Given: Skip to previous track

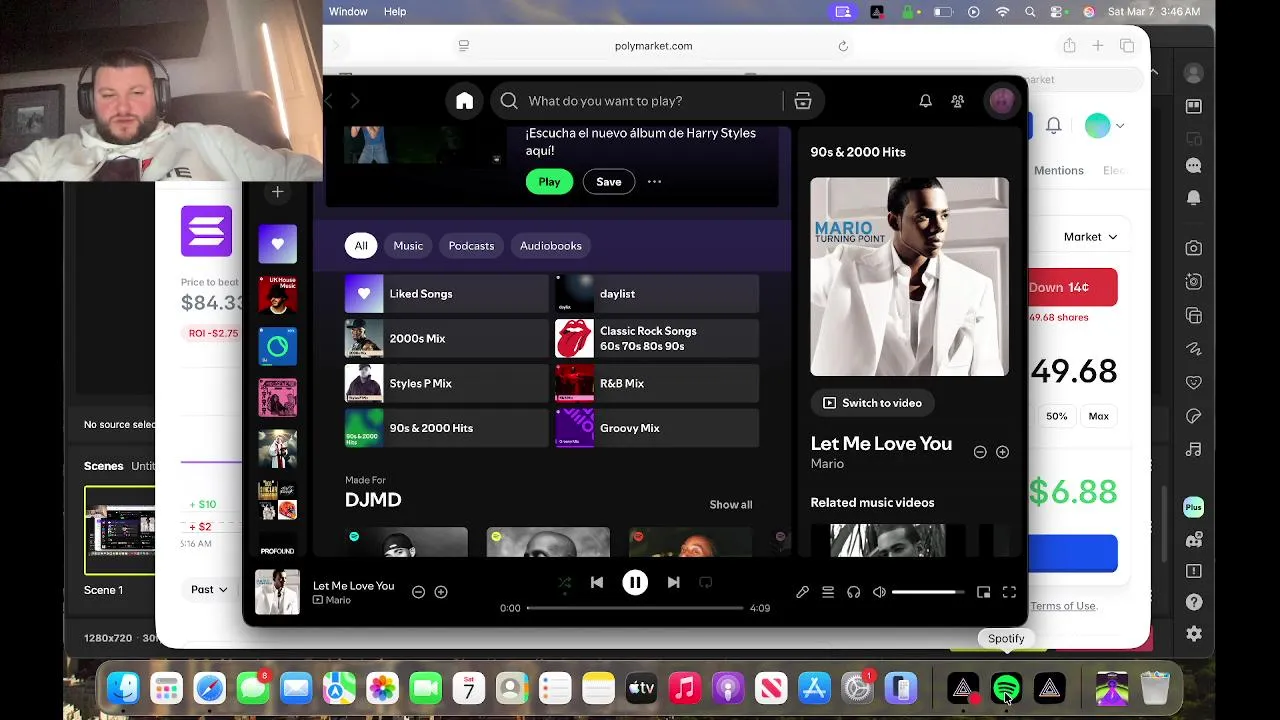Looking at the screenshot, I should tap(597, 582).
